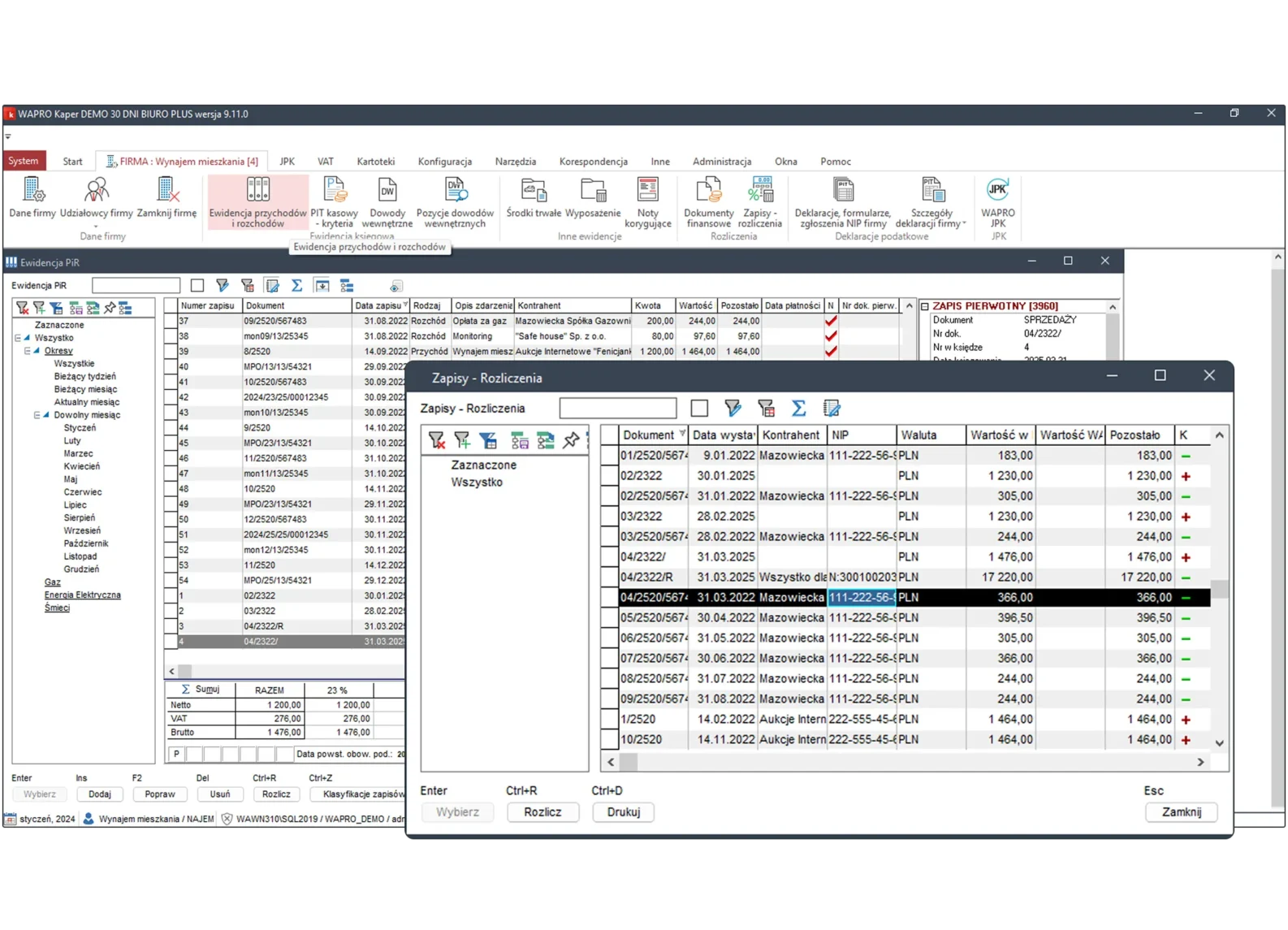Open Dokumenty finansowe ribbon icon
The image size is (1288, 930).
pos(708,202)
